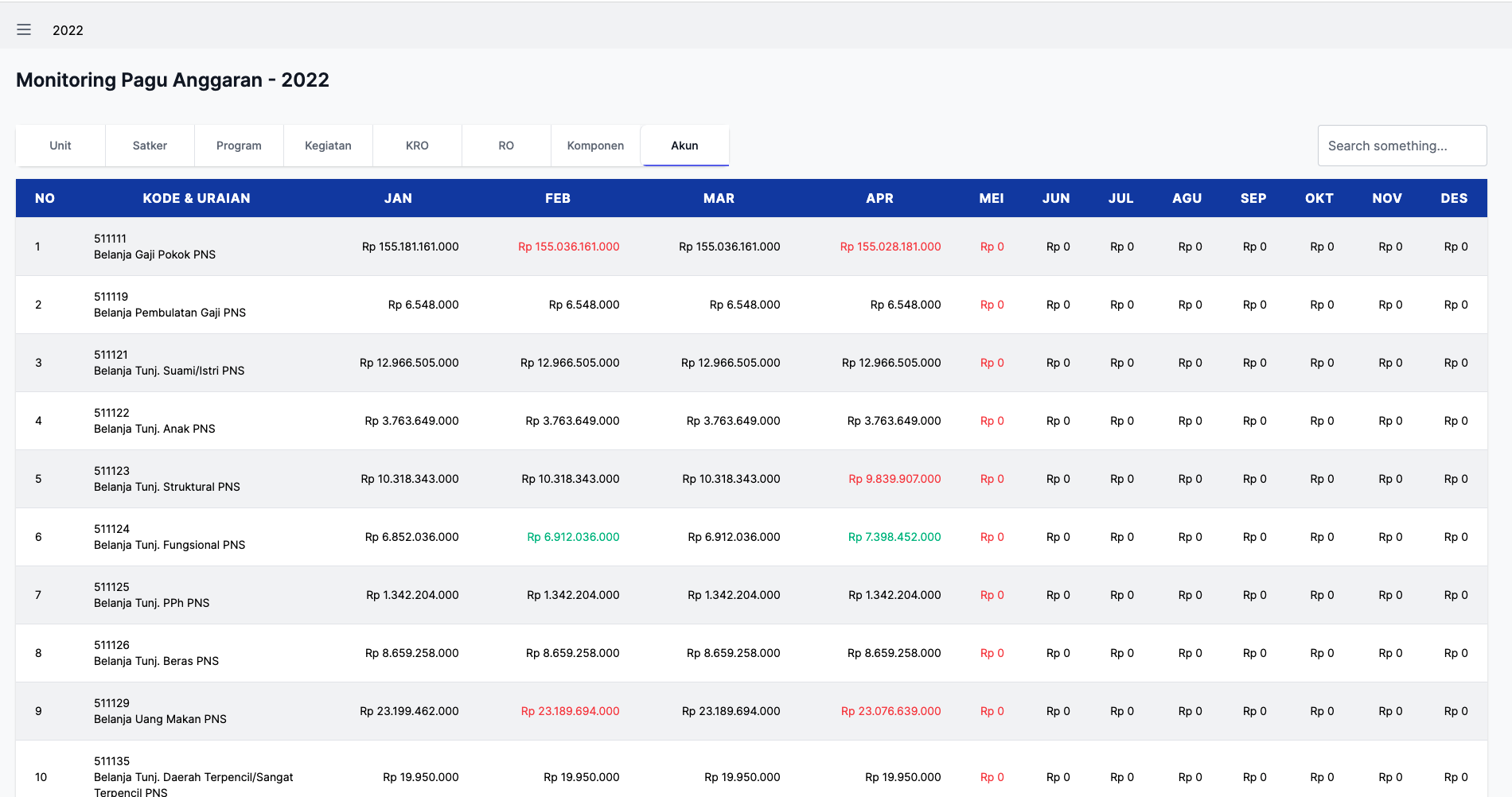
Task: Click the 2022 year label in header
Action: [x=68, y=30]
